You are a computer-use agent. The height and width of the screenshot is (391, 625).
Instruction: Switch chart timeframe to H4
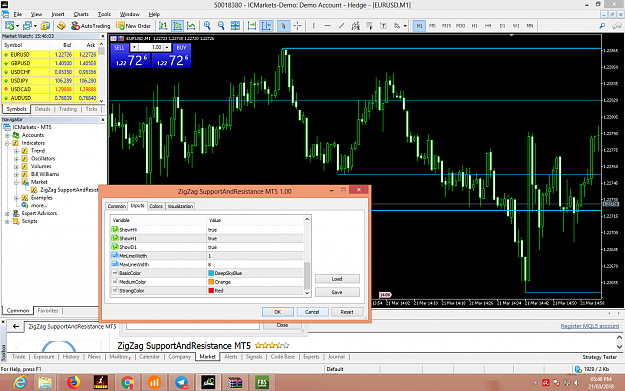(x=488, y=26)
